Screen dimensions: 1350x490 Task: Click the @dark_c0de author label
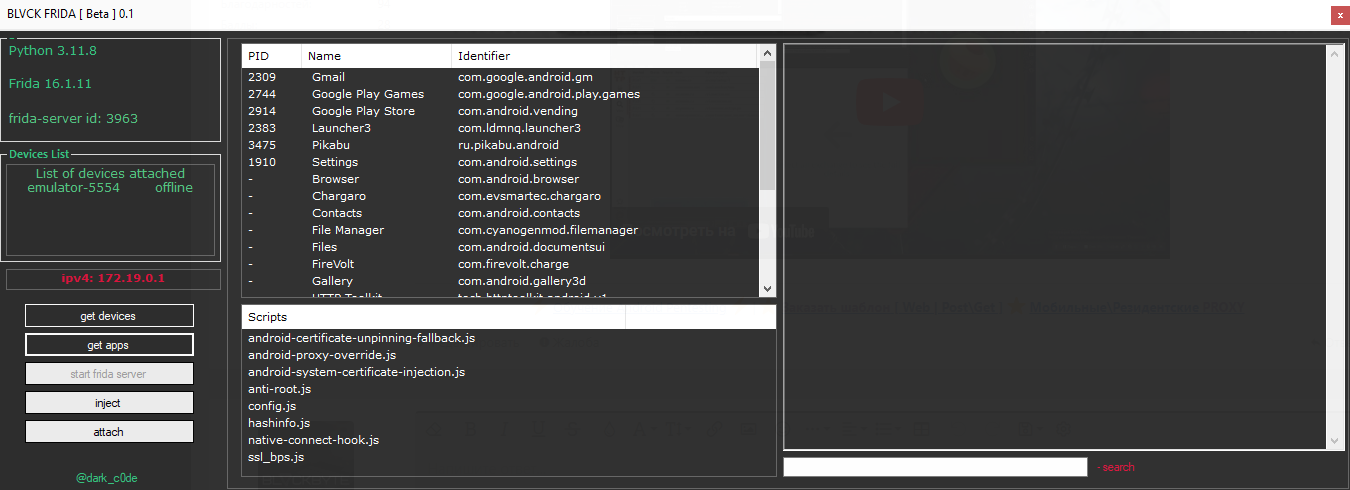tap(107, 478)
